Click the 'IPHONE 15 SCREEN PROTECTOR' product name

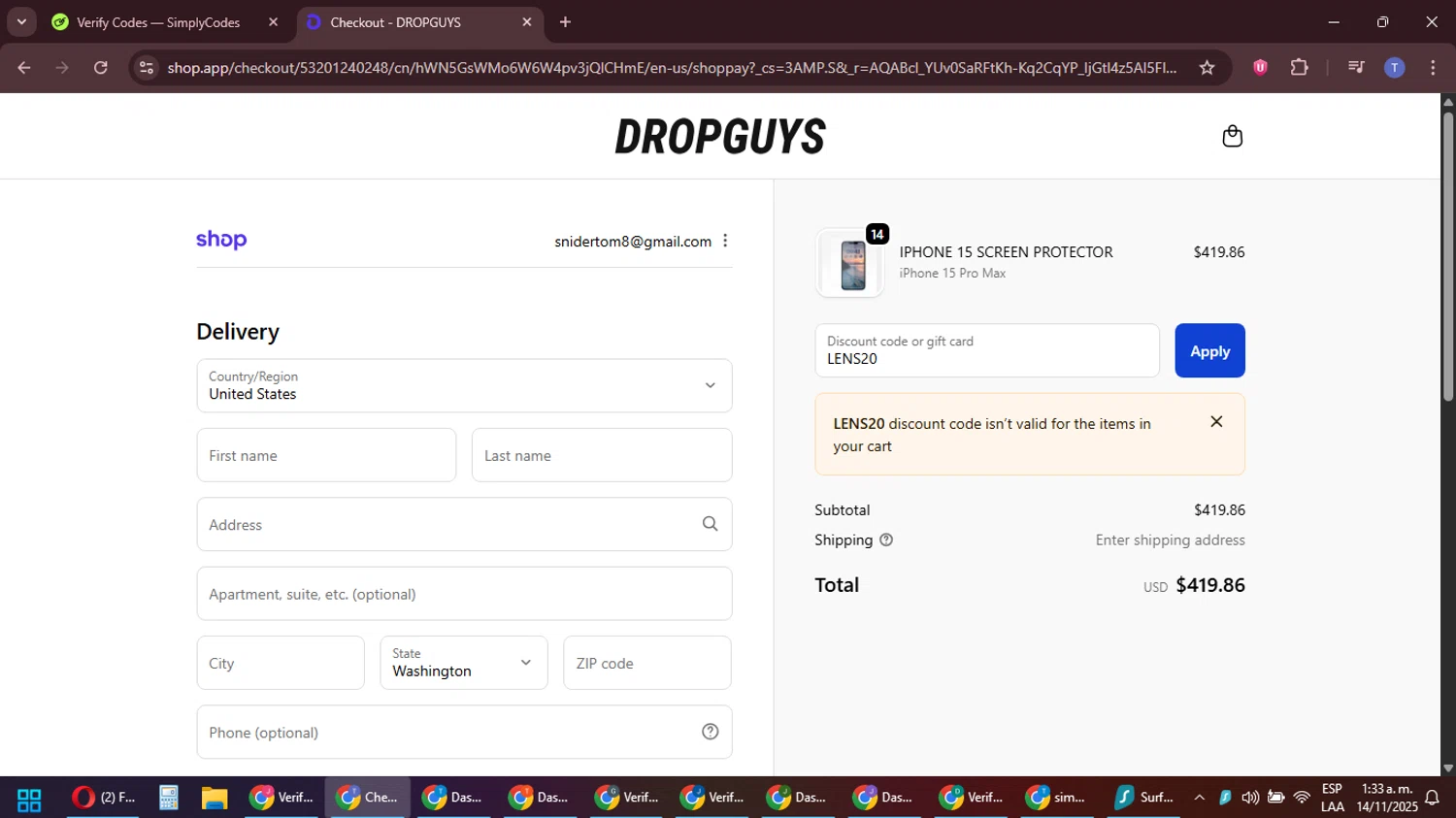pos(1006,252)
